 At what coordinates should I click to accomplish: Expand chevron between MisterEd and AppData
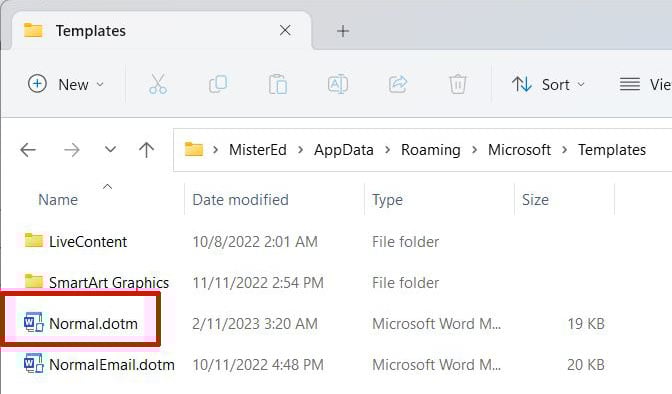point(300,150)
